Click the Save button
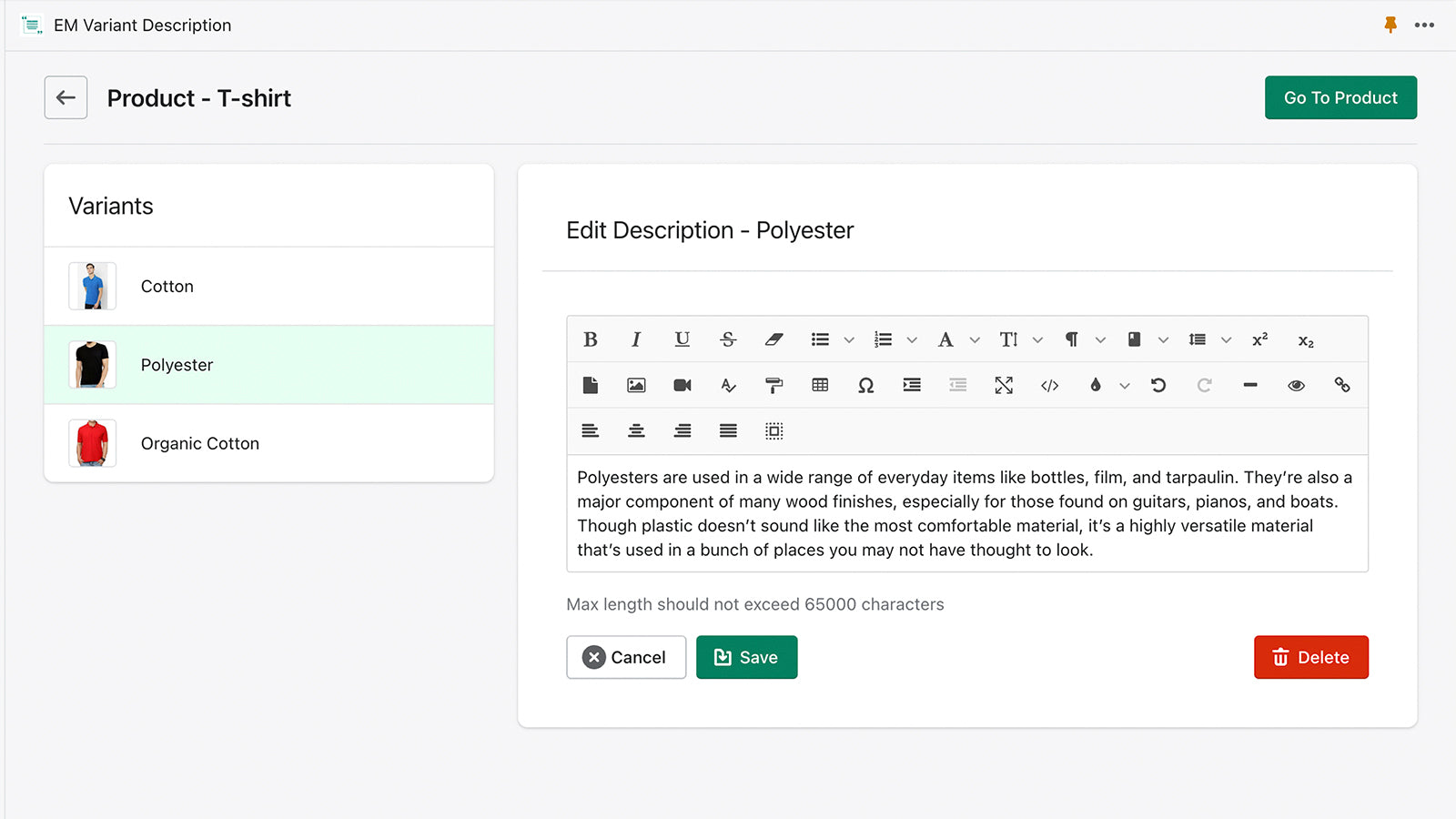The width and height of the screenshot is (1456, 819). click(x=746, y=657)
